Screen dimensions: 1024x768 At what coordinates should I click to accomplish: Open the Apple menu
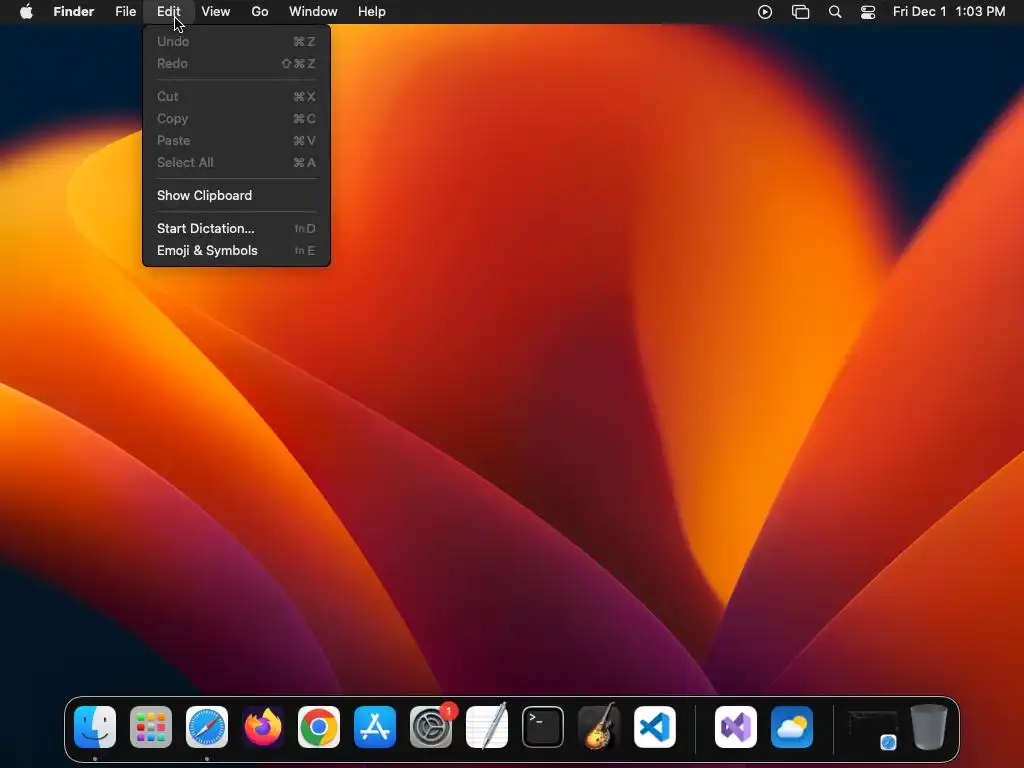tap(26, 12)
